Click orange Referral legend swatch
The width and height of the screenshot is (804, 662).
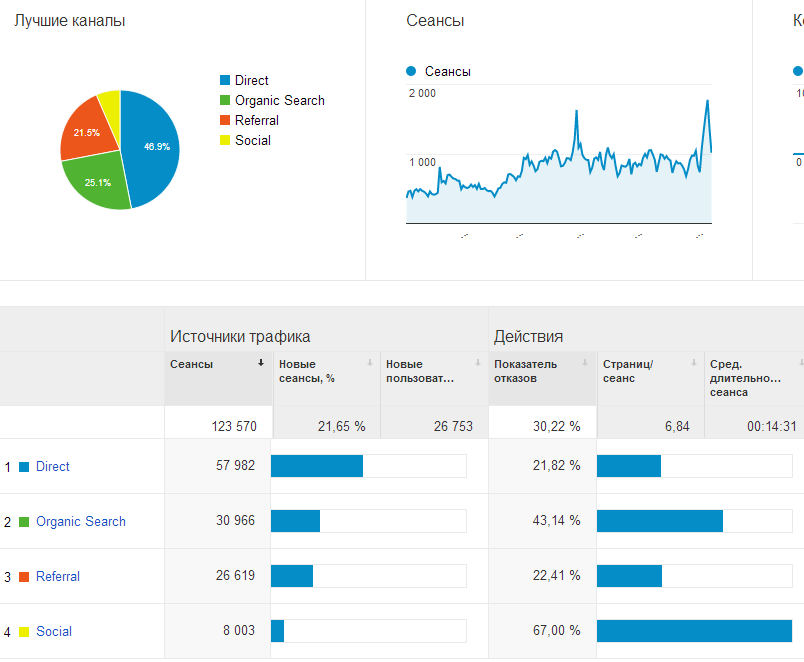225,121
